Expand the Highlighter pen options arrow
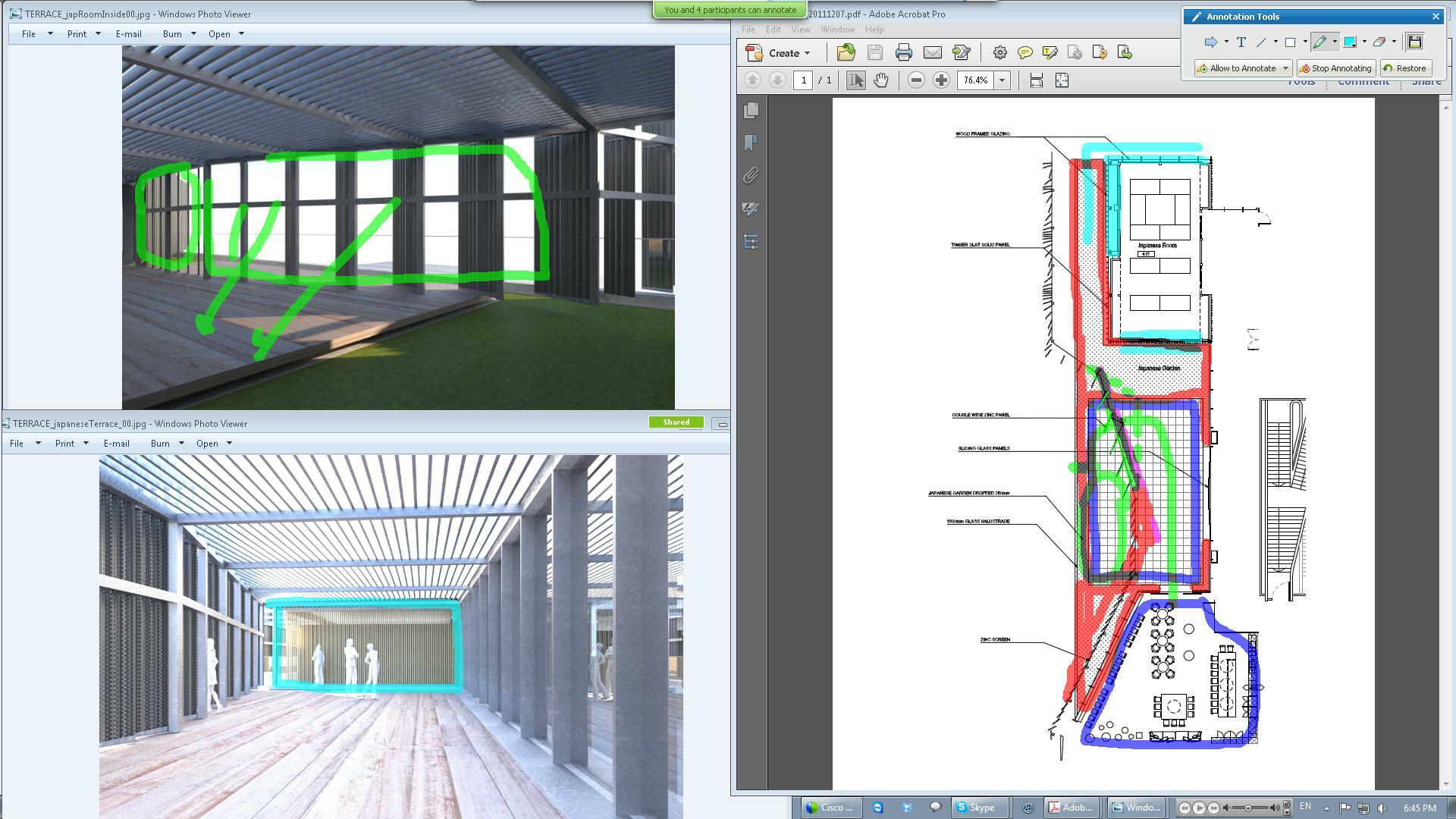Viewport: 1456px width, 819px height. (x=1335, y=42)
